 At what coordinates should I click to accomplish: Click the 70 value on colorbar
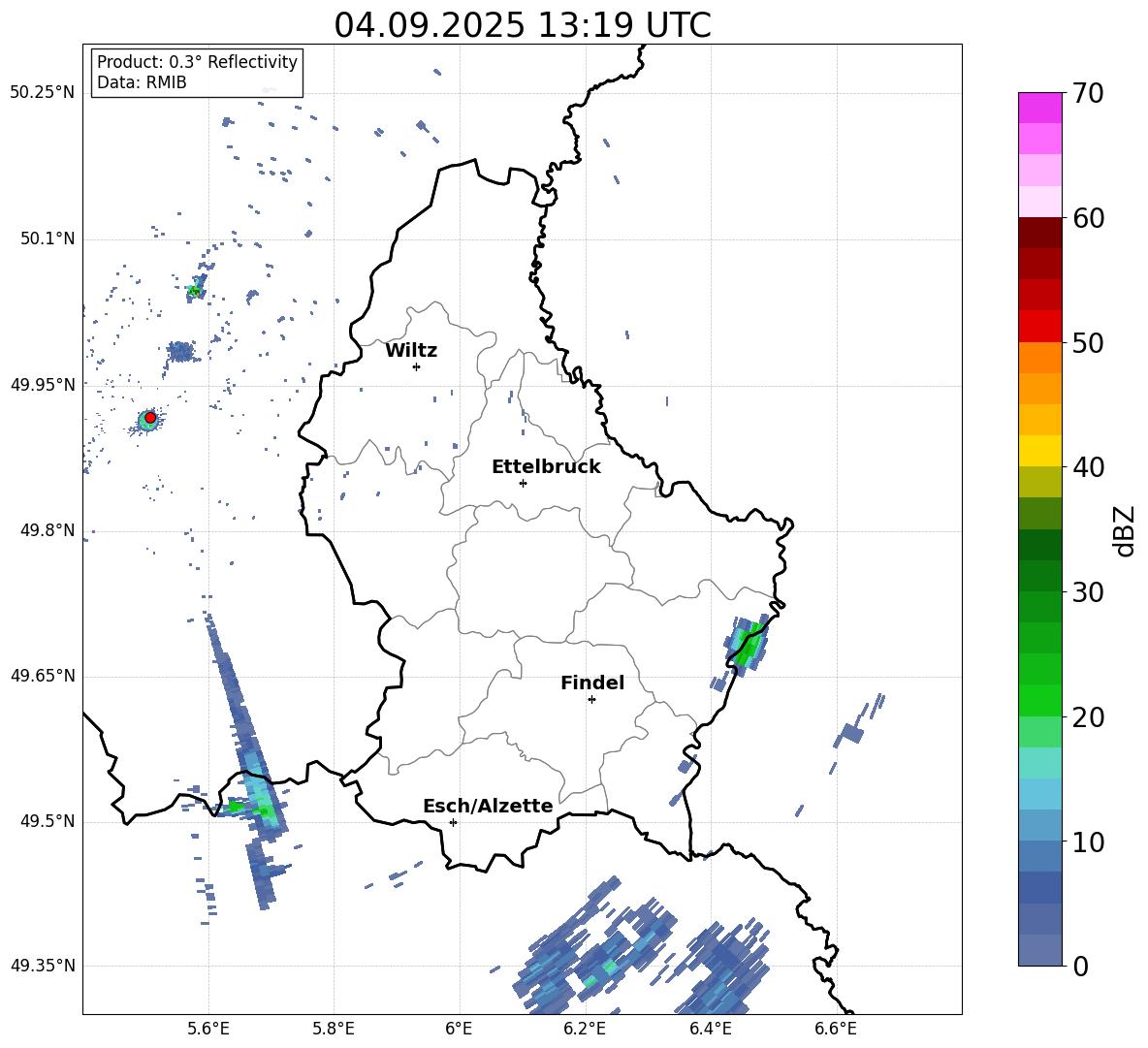tap(1088, 93)
